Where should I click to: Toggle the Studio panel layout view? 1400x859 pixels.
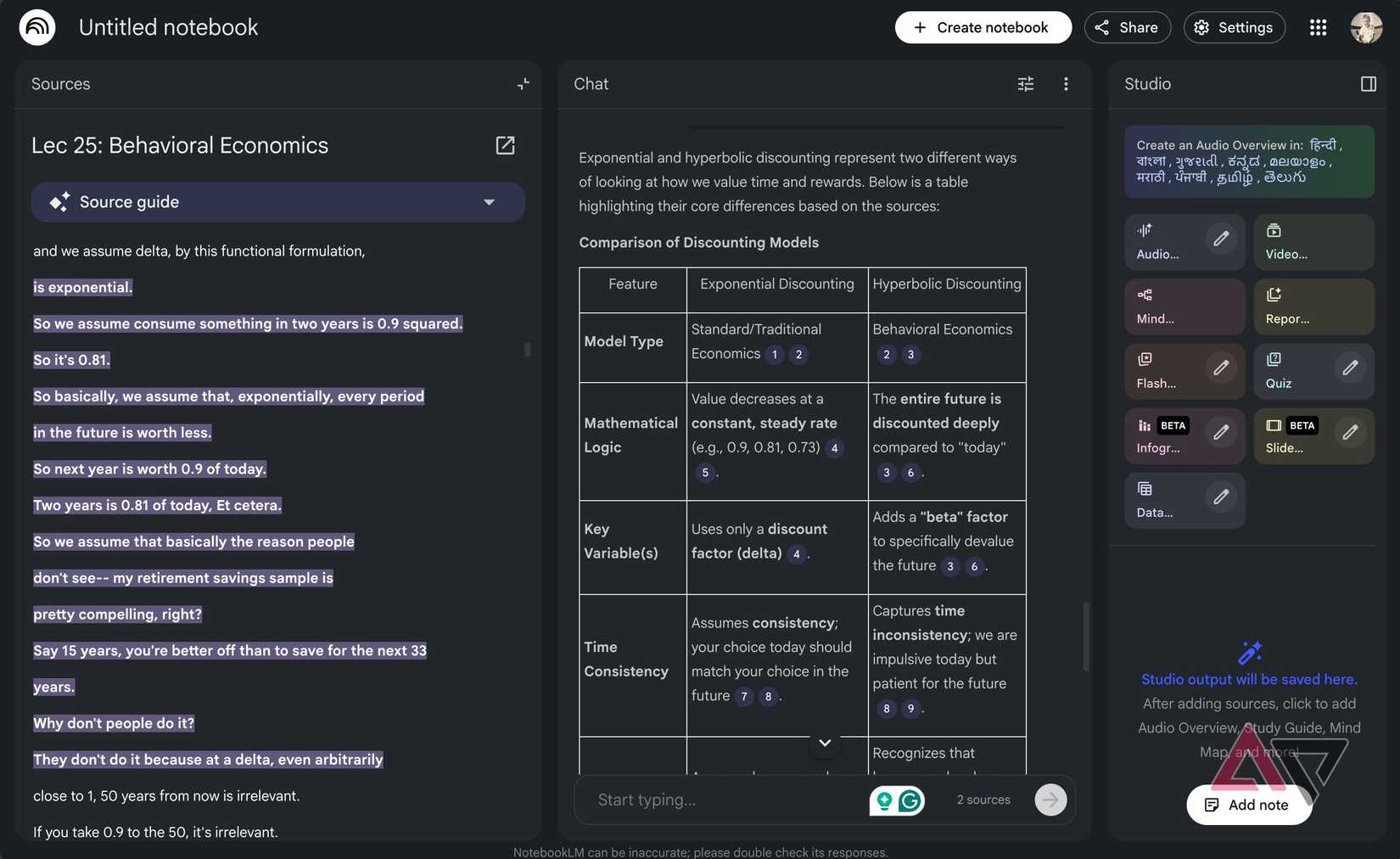tap(1369, 83)
